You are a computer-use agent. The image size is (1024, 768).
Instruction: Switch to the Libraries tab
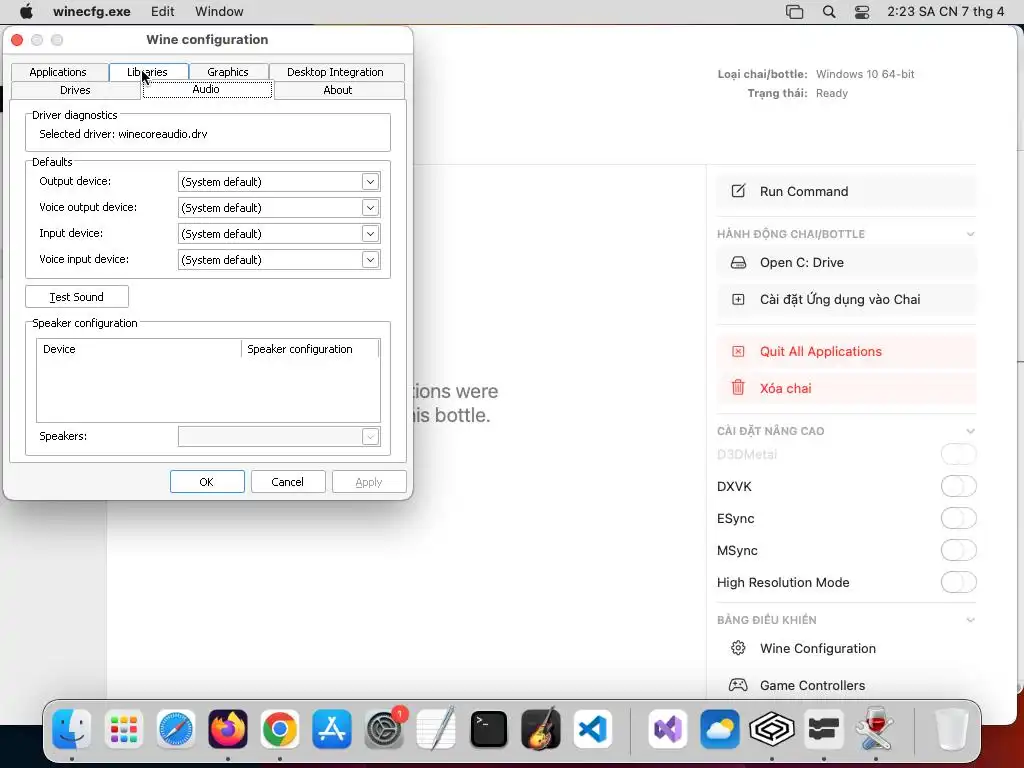[148, 72]
